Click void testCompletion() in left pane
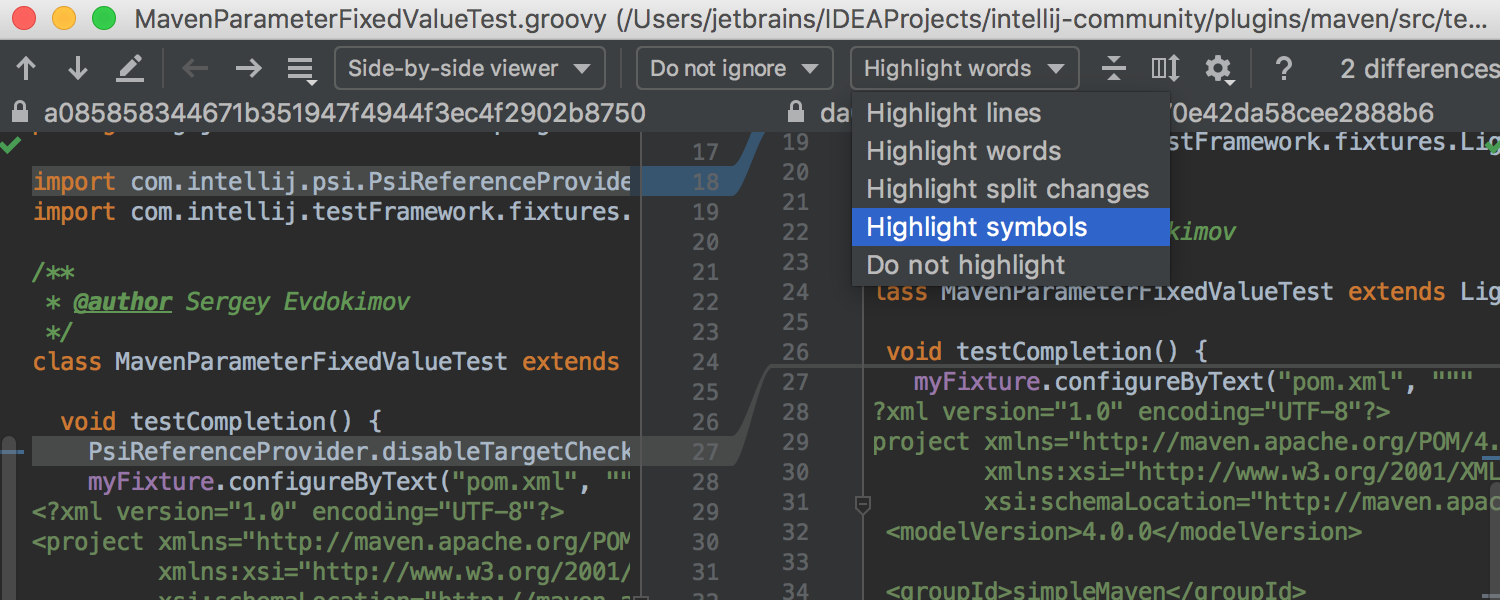1500x600 pixels. (x=221, y=421)
